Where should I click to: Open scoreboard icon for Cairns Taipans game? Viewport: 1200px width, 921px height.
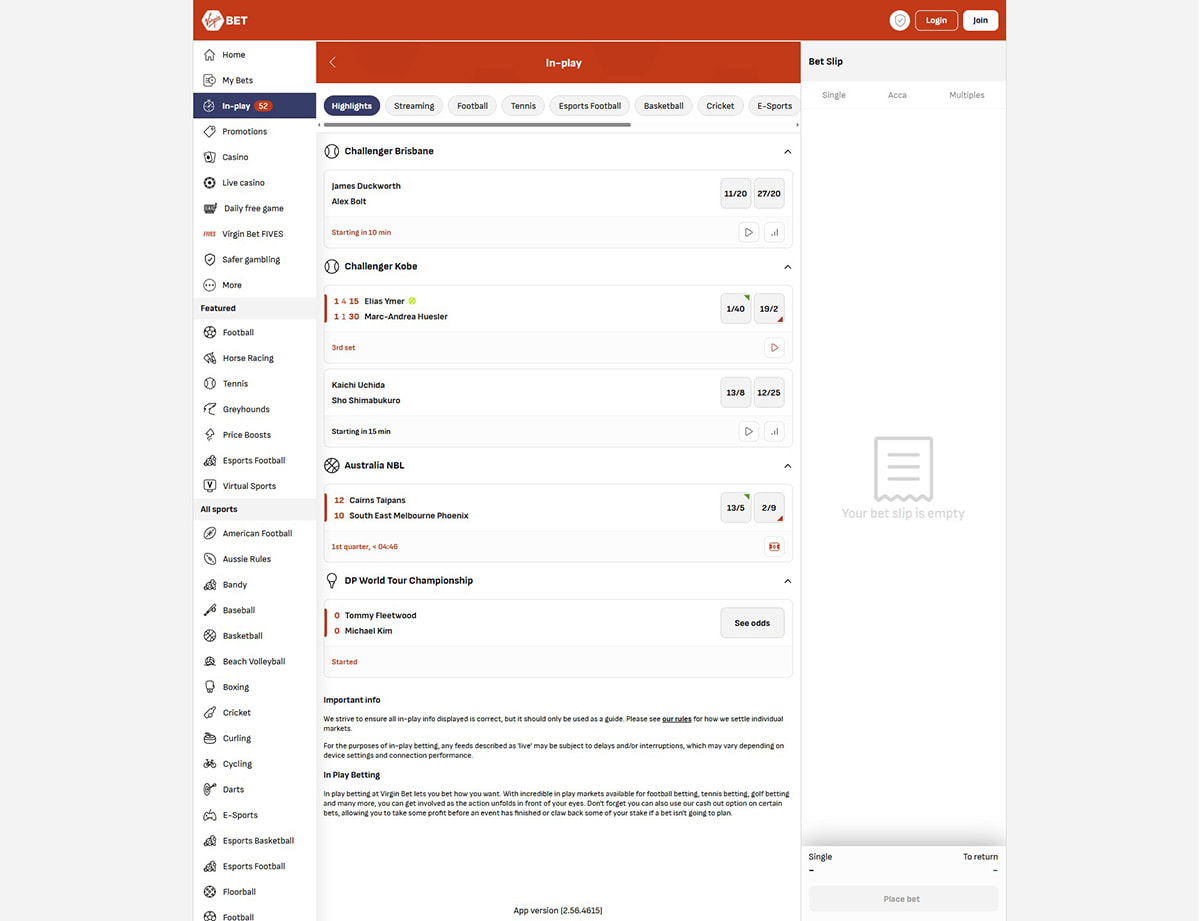pos(773,547)
